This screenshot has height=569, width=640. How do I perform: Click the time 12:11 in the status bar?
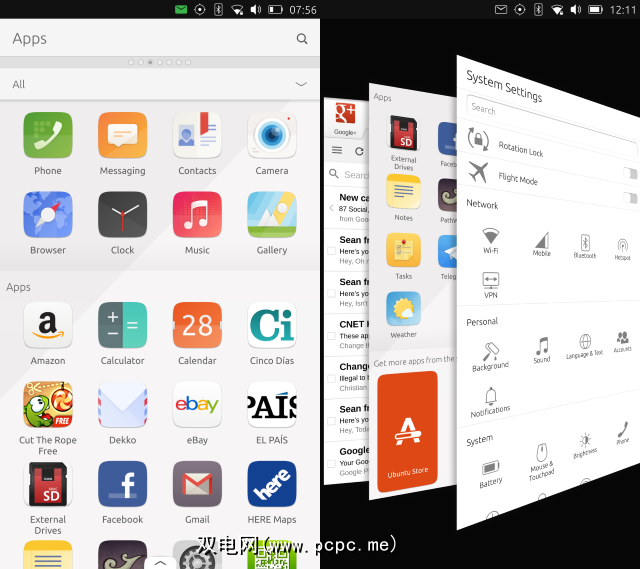pos(623,9)
